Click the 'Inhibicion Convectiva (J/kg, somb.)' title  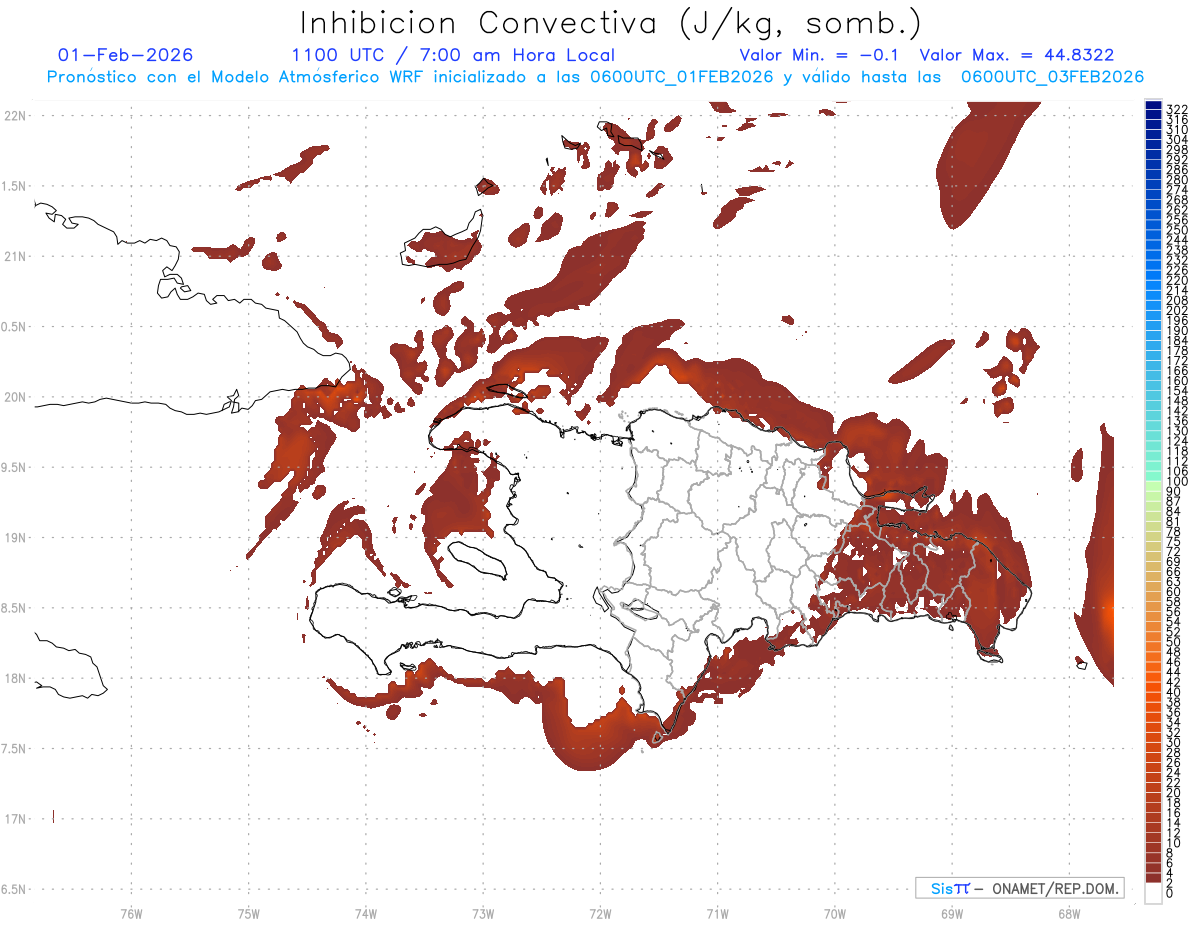tap(611, 23)
